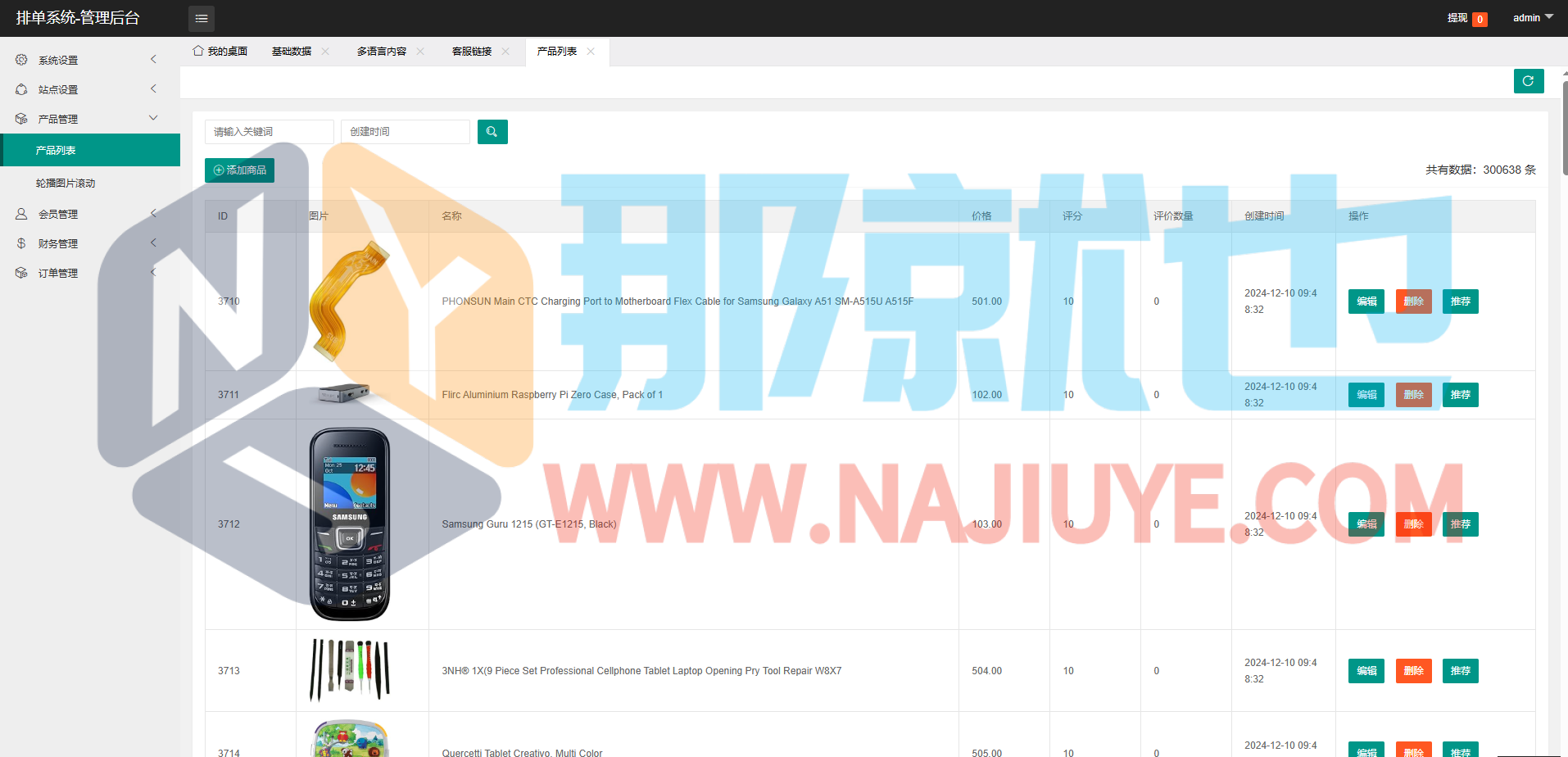1568x757 pixels.
Task: Close the 客服链接 tab
Action: click(505, 52)
